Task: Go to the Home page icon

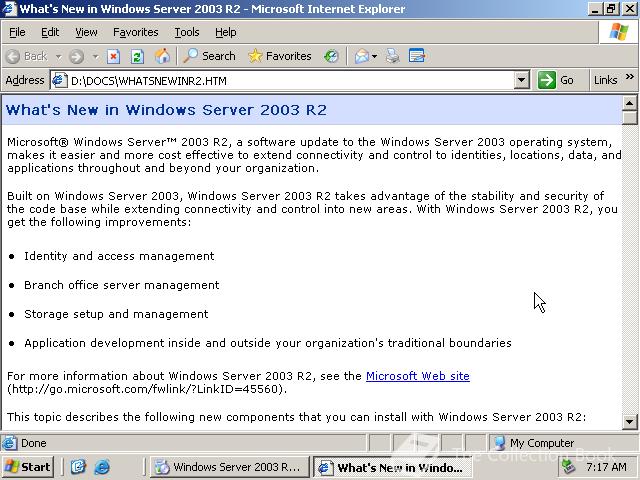Action: tap(162, 56)
